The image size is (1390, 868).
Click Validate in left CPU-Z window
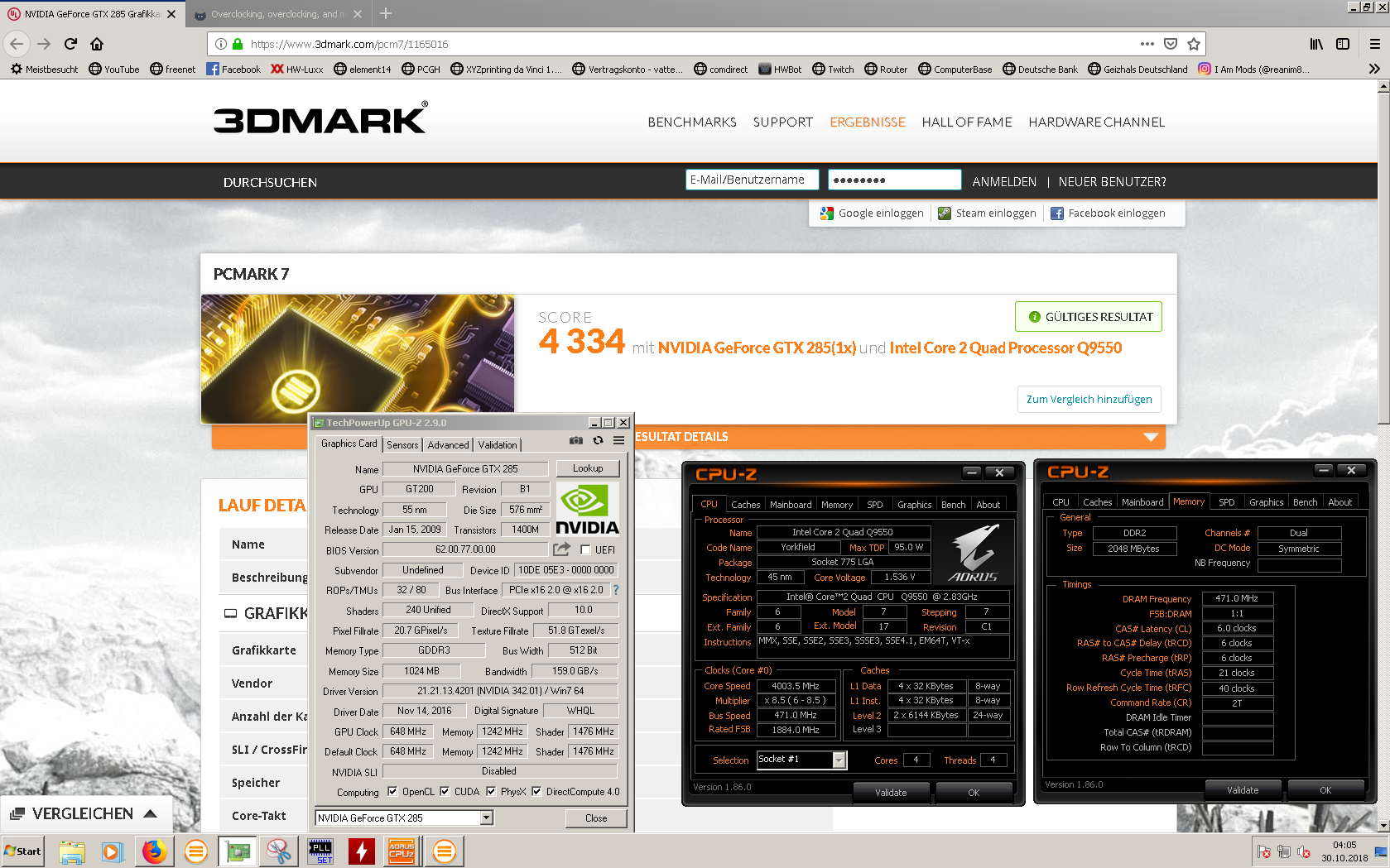click(891, 793)
